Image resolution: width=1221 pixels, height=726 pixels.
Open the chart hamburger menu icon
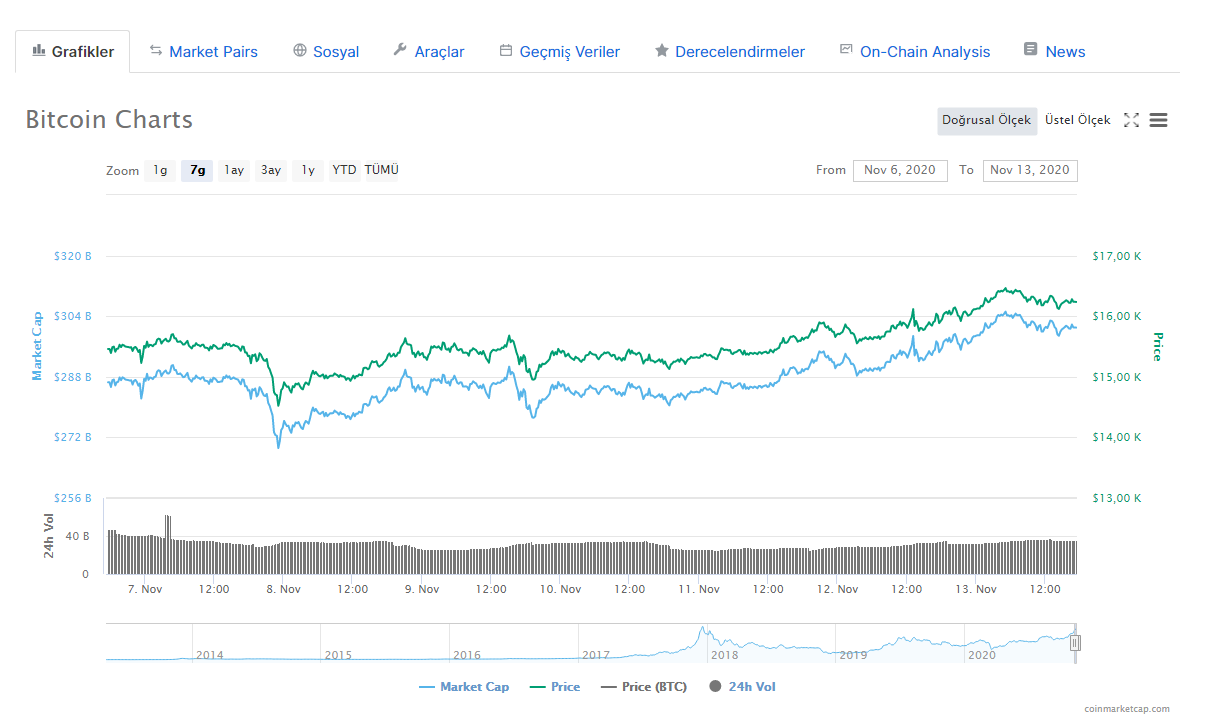[x=1159, y=120]
